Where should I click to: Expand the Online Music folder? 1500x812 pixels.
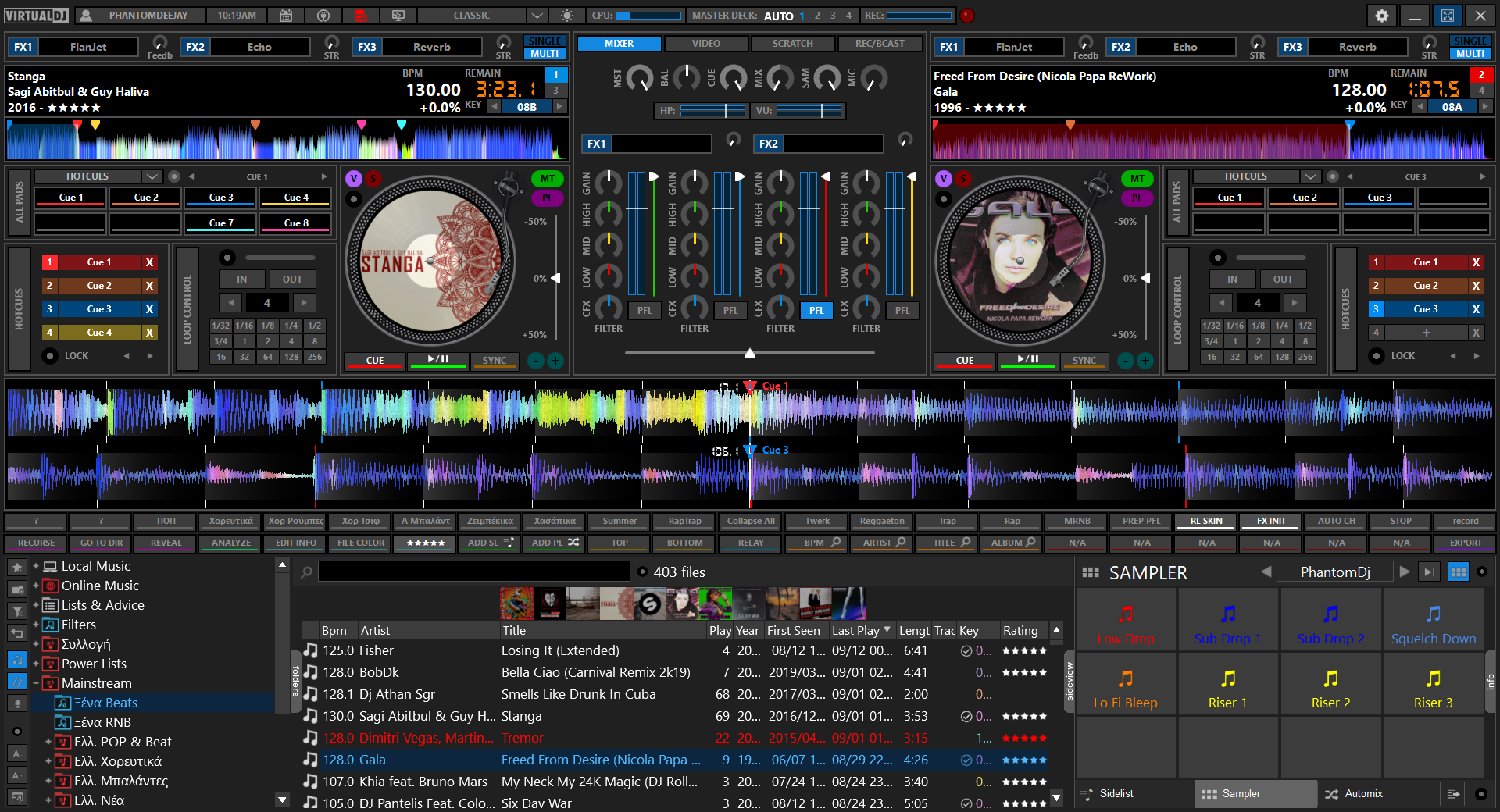tap(36, 586)
